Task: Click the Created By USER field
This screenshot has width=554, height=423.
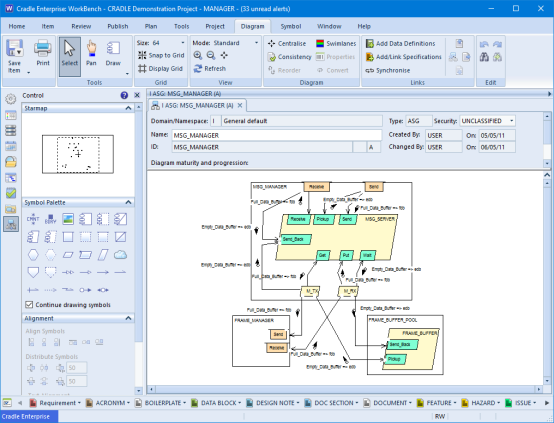Action: point(443,135)
